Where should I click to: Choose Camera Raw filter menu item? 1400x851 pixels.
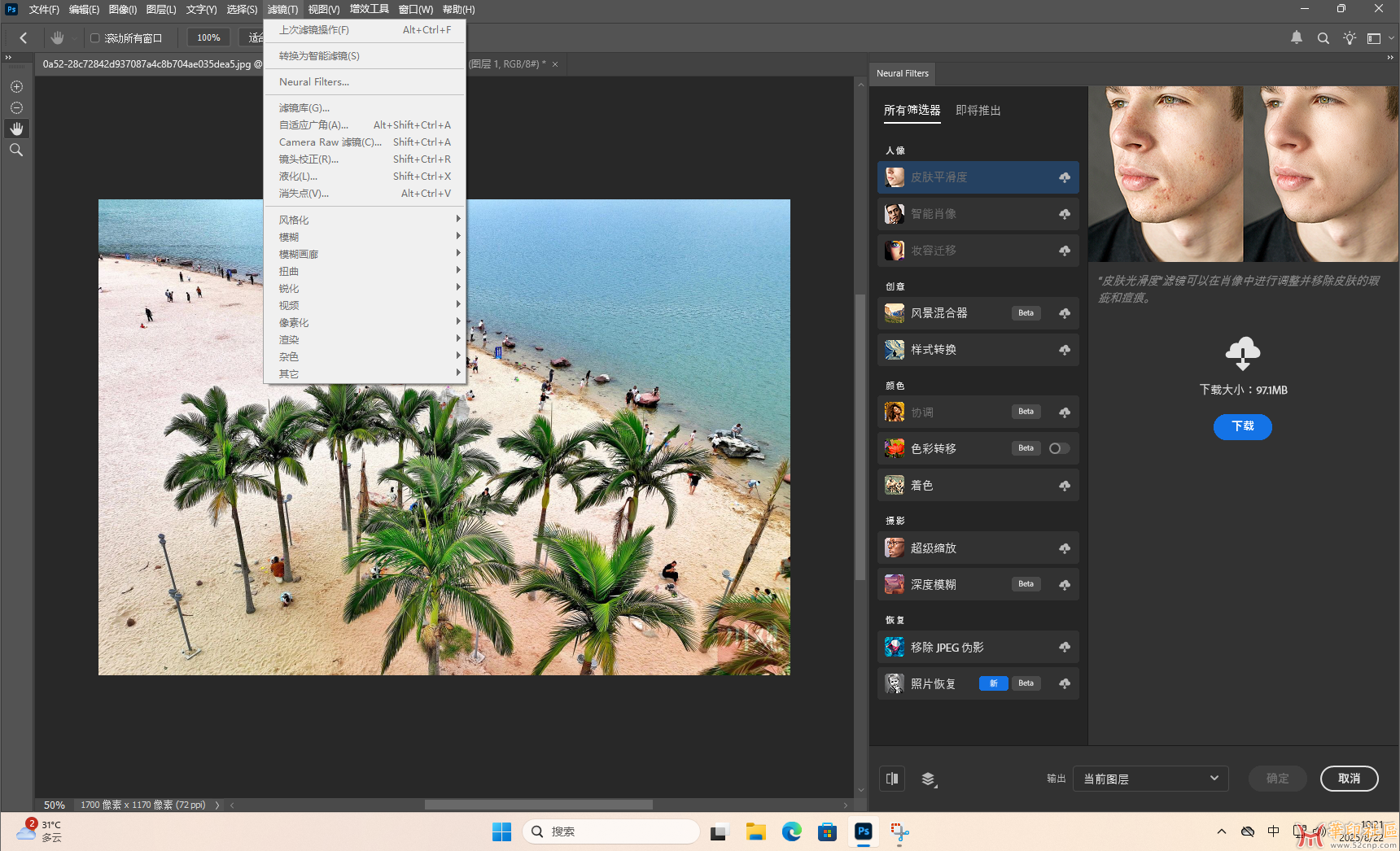click(x=364, y=142)
